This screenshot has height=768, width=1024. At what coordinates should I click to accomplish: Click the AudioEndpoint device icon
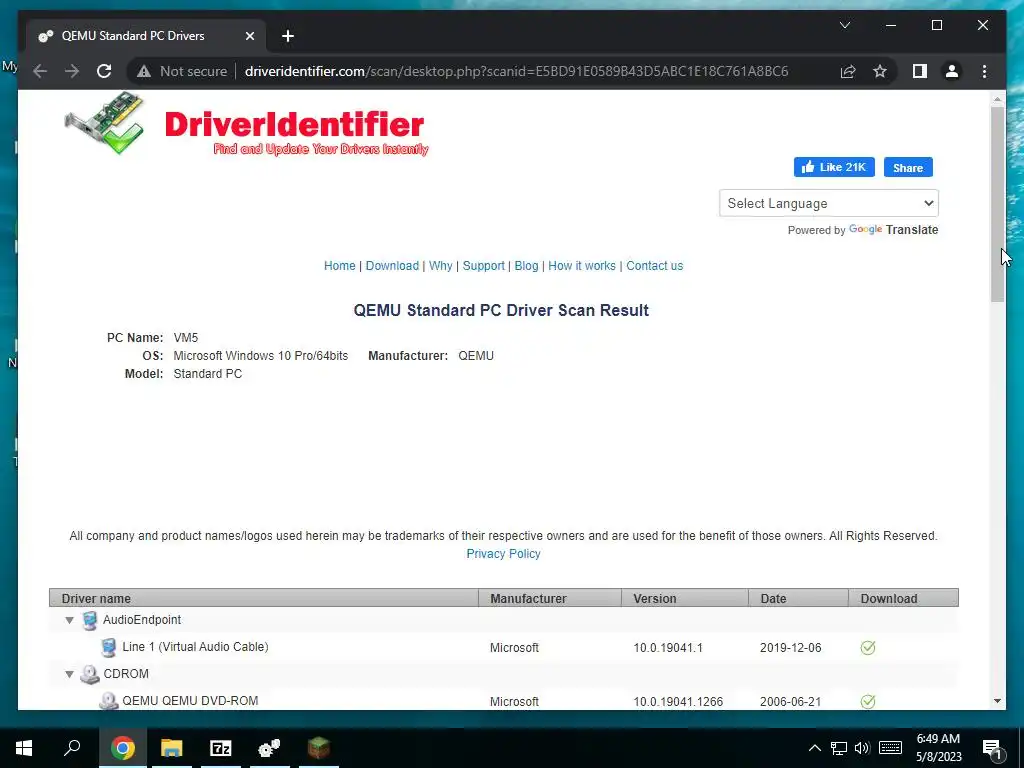[90, 620]
